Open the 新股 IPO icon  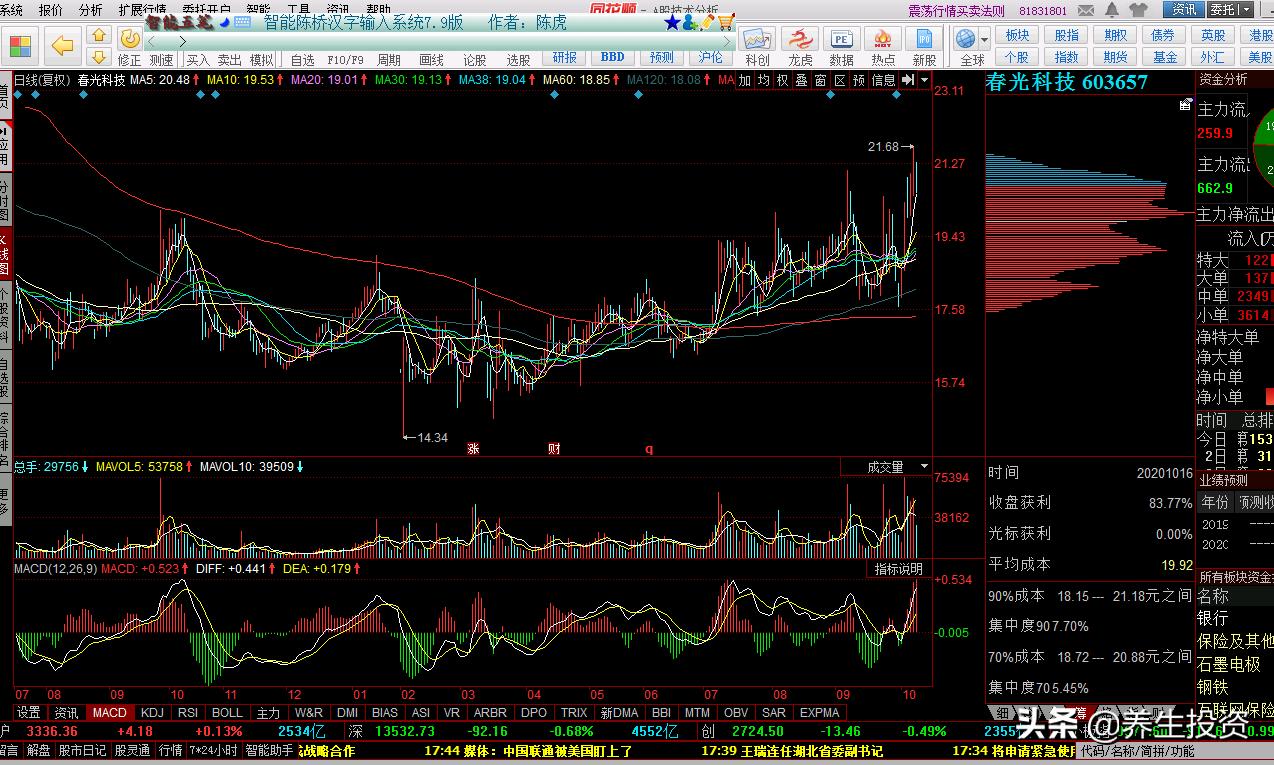coord(924,40)
